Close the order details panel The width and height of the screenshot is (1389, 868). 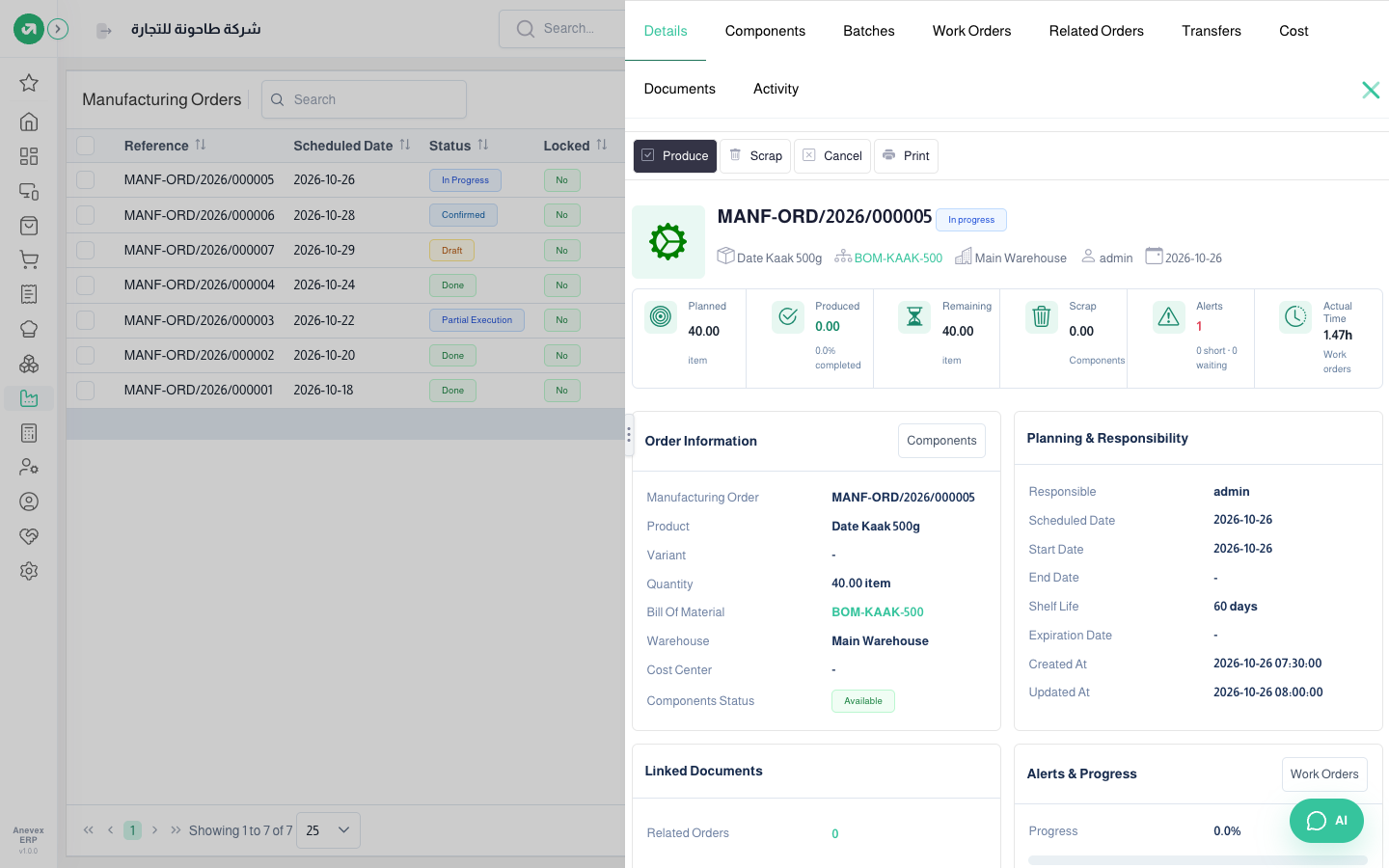(x=1371, y=90)
